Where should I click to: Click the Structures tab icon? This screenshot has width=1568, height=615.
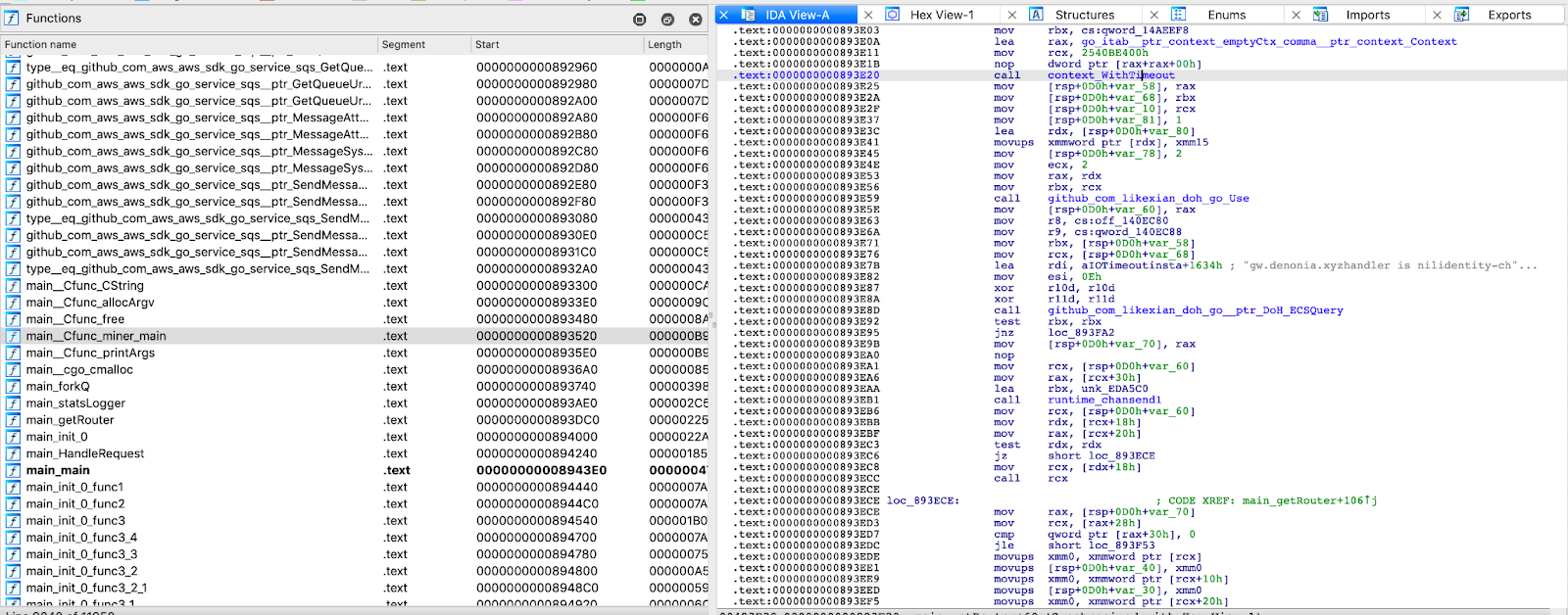[x=1036, y=15]
